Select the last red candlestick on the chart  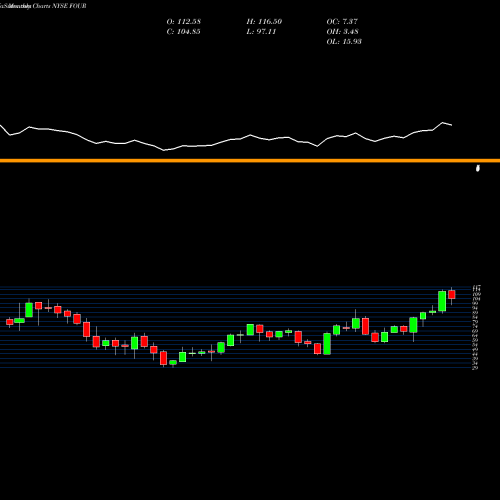tap(452, 295)
